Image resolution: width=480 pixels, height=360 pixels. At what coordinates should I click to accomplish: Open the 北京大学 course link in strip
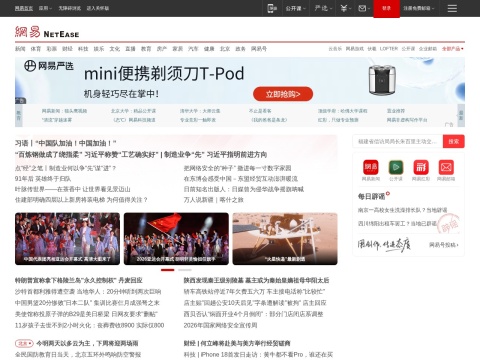(x=133, y=111)
